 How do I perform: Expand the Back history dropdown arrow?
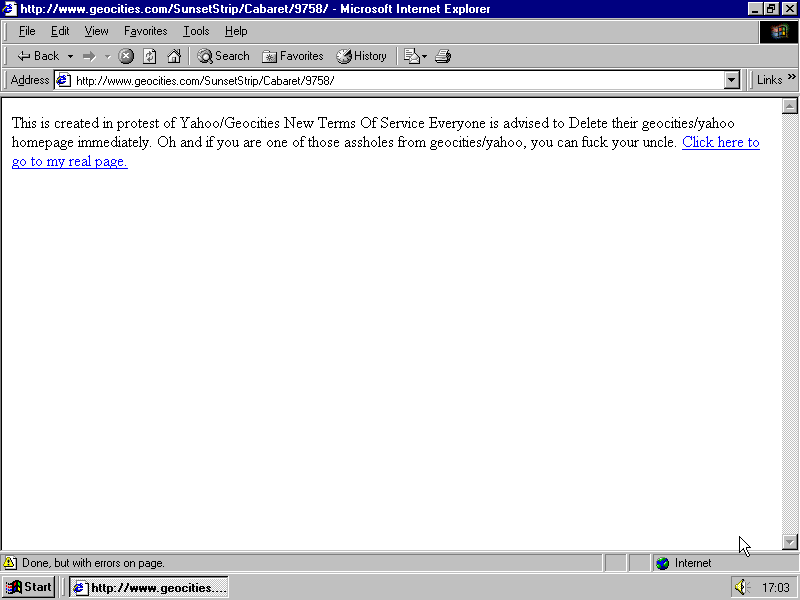point(70,56)
